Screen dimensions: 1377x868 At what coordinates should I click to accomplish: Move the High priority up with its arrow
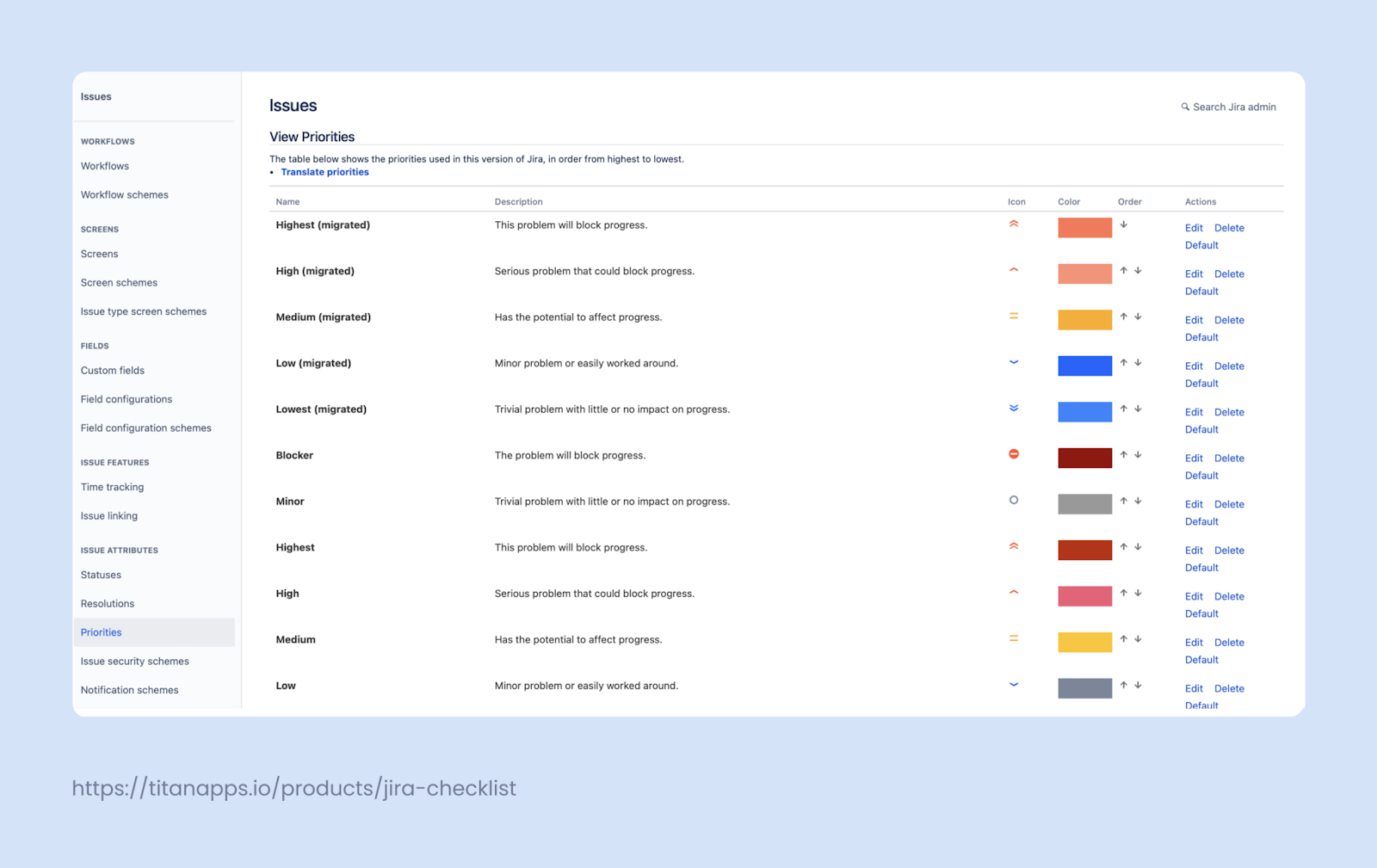tap(1123, 593)
